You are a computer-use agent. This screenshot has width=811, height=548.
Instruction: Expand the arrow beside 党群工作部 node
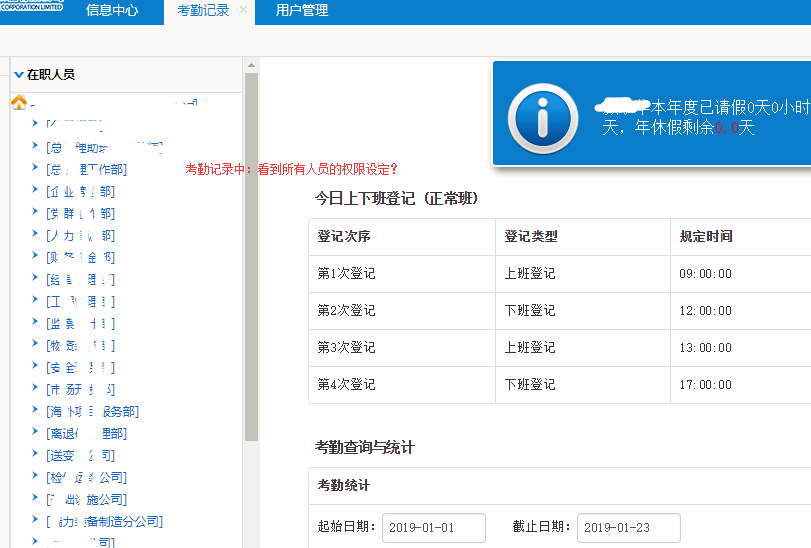click(35, 212)
